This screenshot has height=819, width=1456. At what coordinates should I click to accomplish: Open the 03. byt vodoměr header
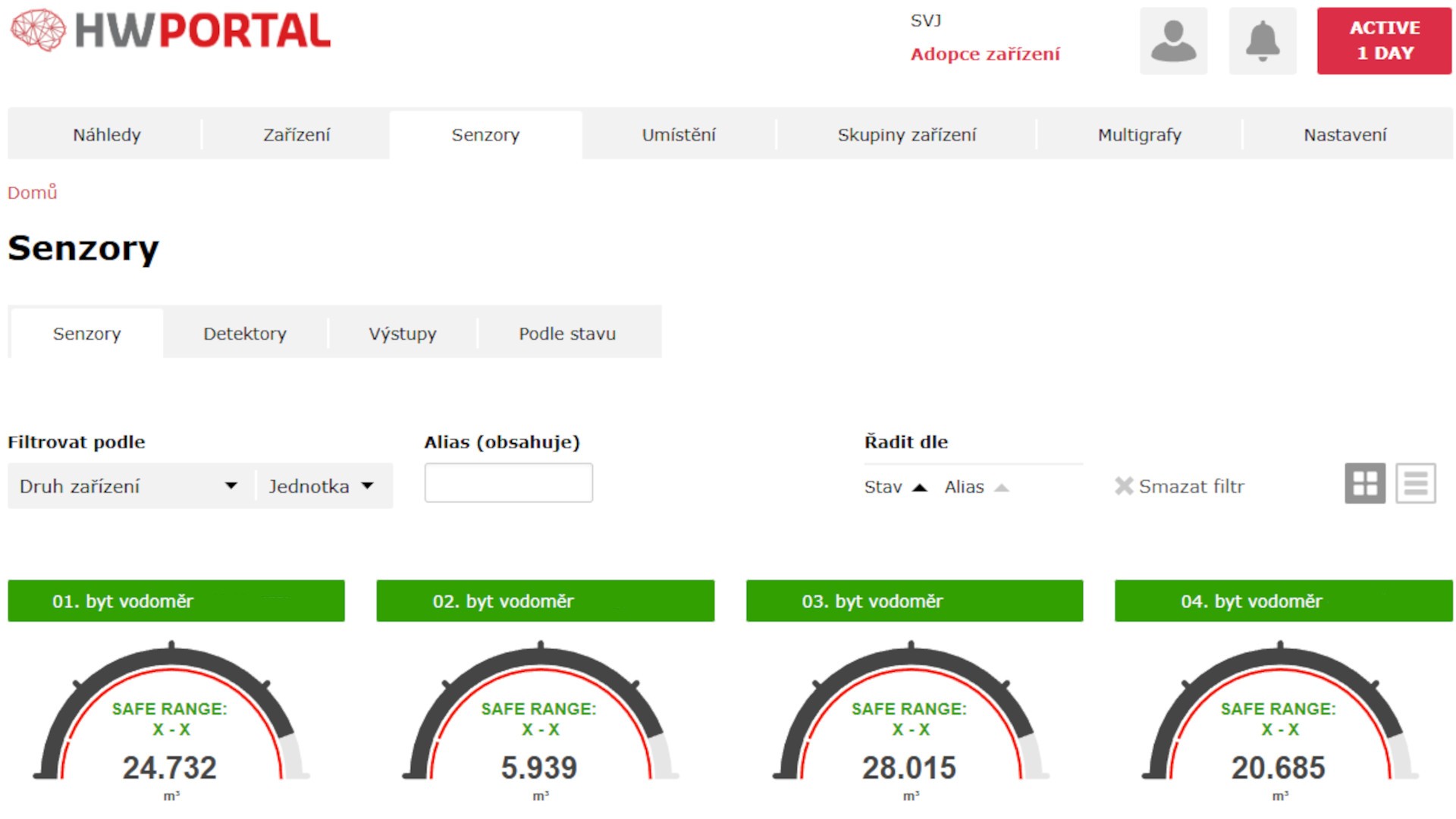tap(914, 601)
